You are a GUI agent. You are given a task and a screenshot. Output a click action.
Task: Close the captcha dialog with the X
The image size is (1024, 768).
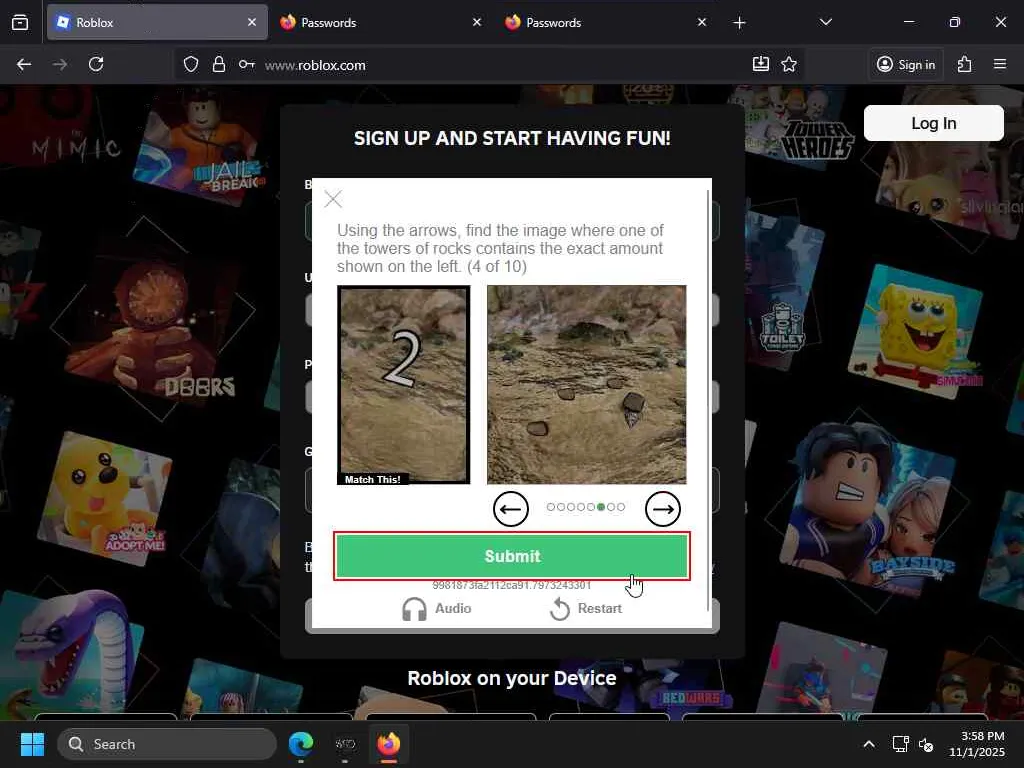coord(333,199)
